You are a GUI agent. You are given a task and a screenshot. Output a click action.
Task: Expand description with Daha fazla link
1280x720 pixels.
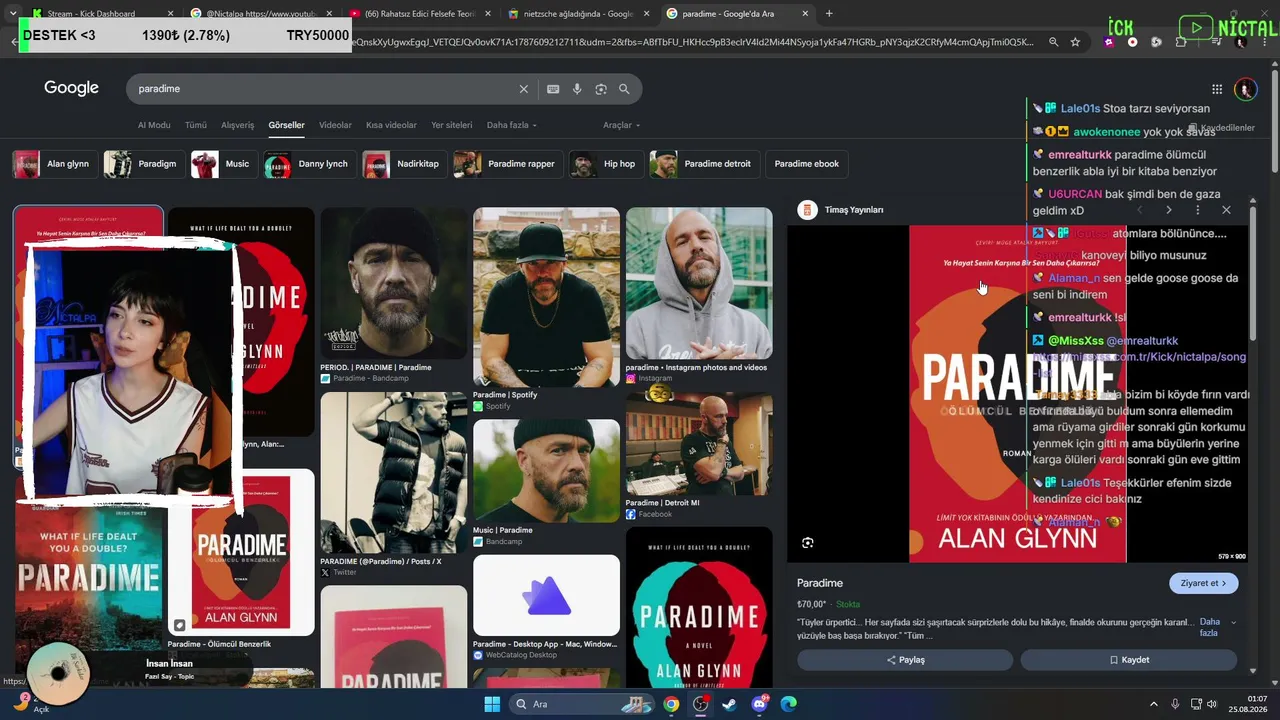[1216, 627]
